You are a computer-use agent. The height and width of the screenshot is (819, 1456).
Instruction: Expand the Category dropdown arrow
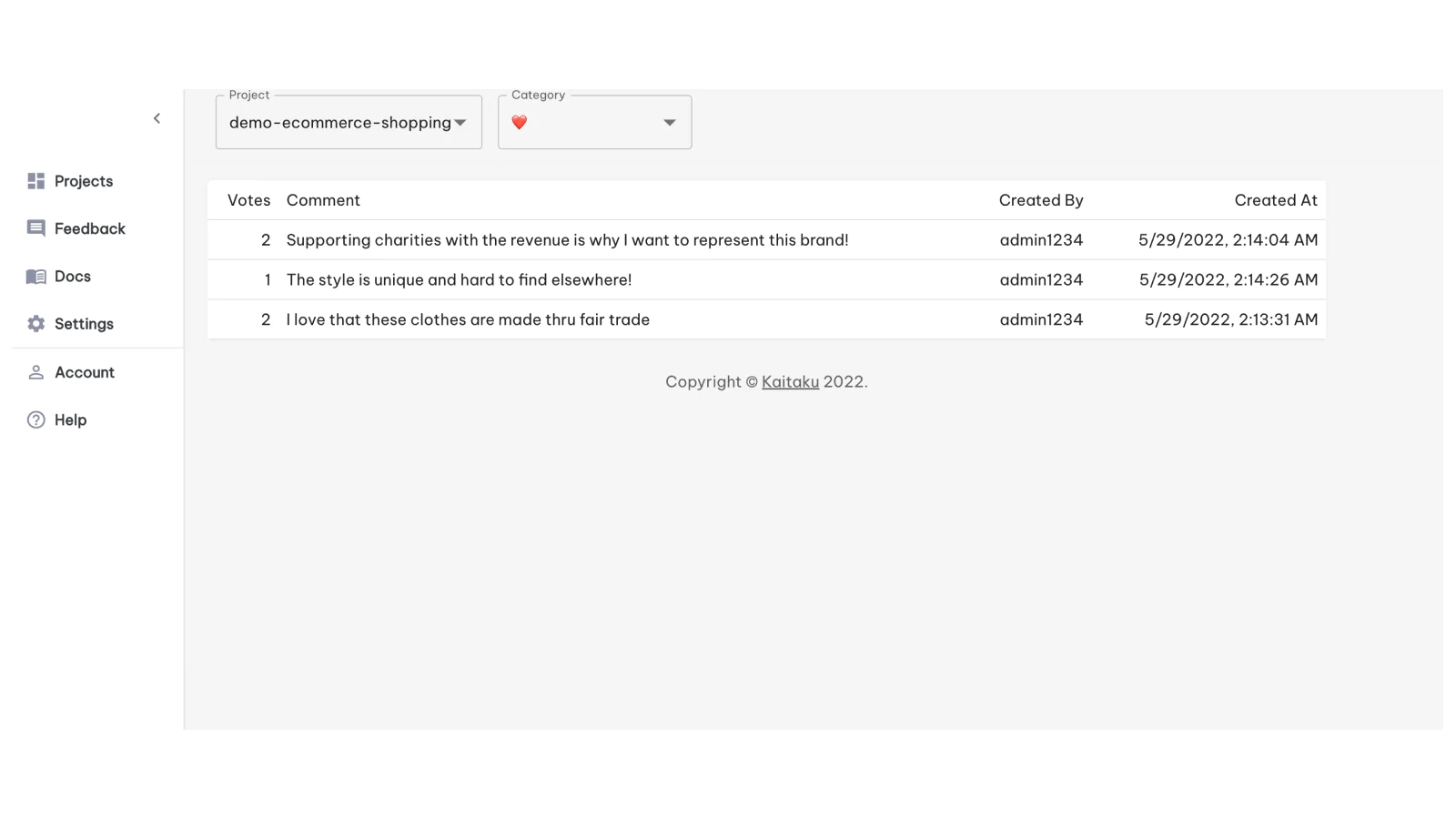(x=669, y=123)
